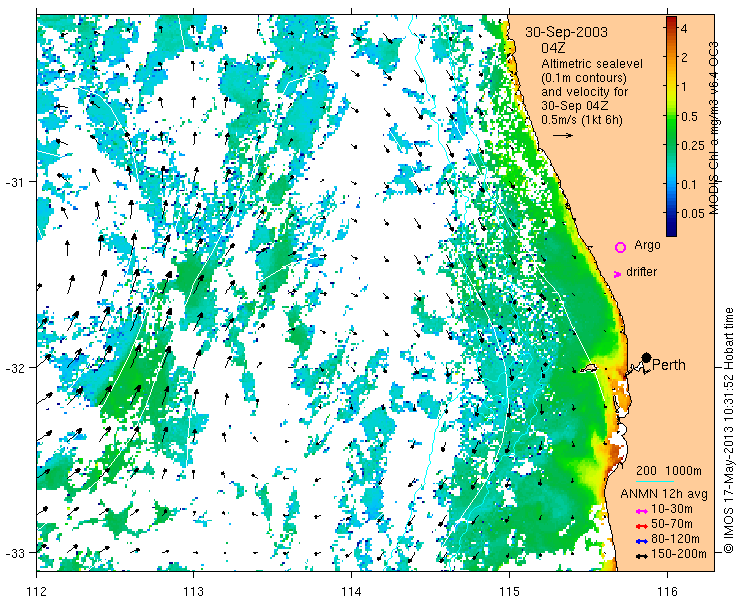Click longitude axis label 114
The height and width of the screenshot is (600, 740).
pyautogui.click(x=351, y=591)
